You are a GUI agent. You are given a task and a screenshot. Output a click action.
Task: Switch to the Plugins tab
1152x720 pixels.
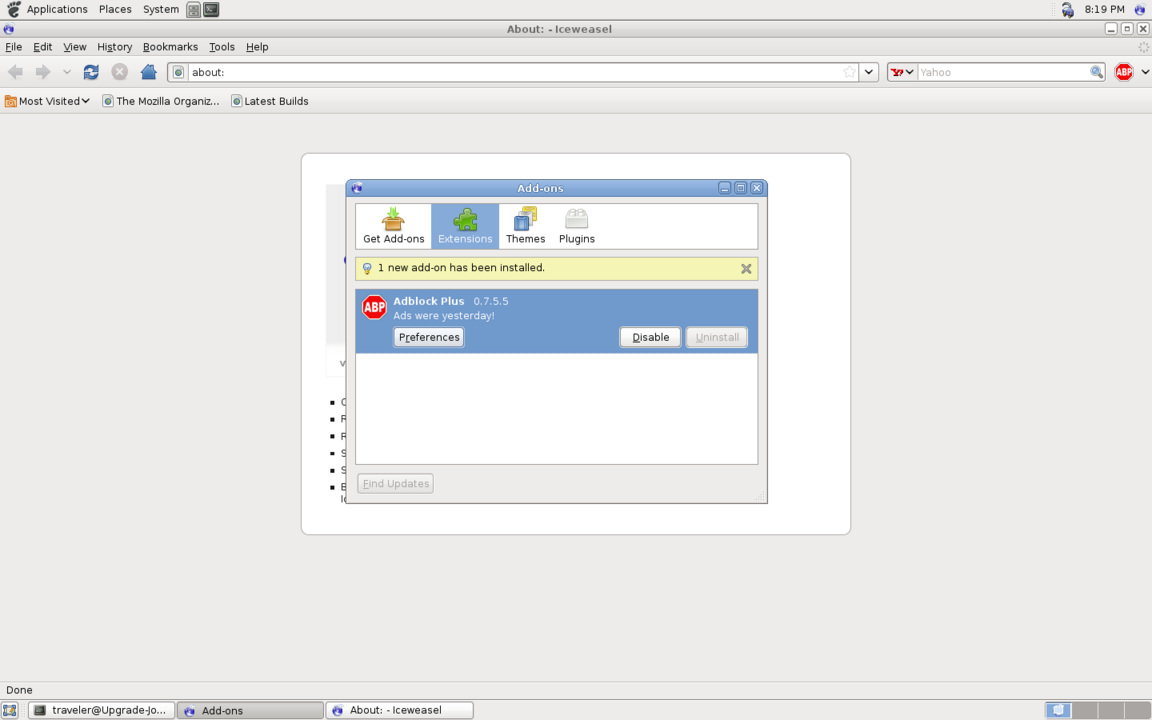pyautogui.click(x=577, y=226)
